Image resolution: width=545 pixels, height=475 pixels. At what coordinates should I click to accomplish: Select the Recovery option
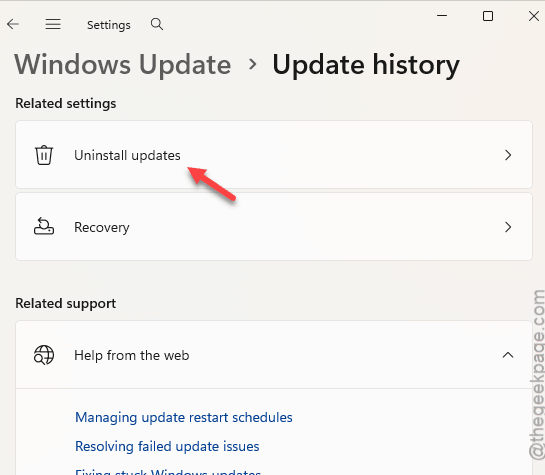click(274, 227)
